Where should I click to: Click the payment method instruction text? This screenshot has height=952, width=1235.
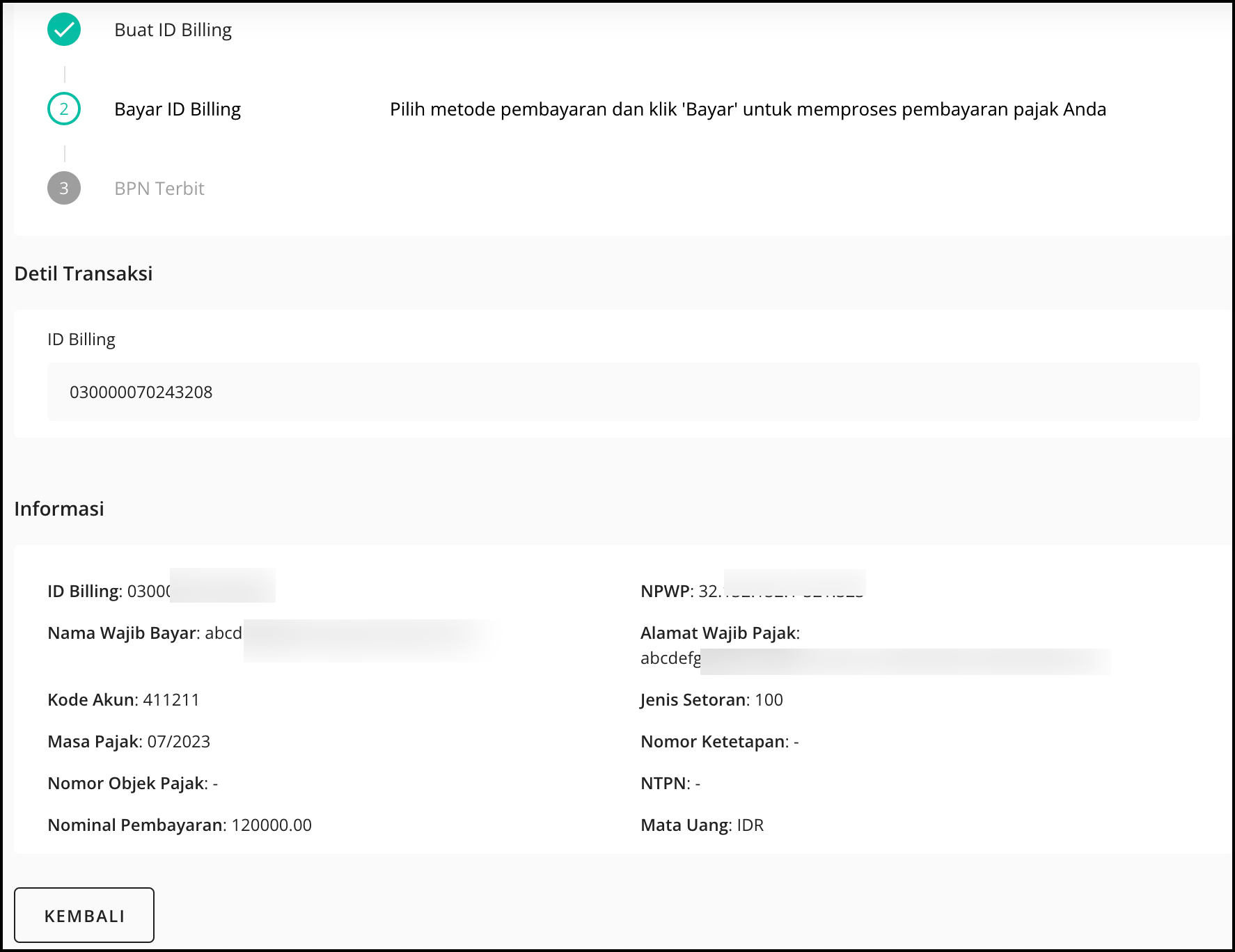748,109
